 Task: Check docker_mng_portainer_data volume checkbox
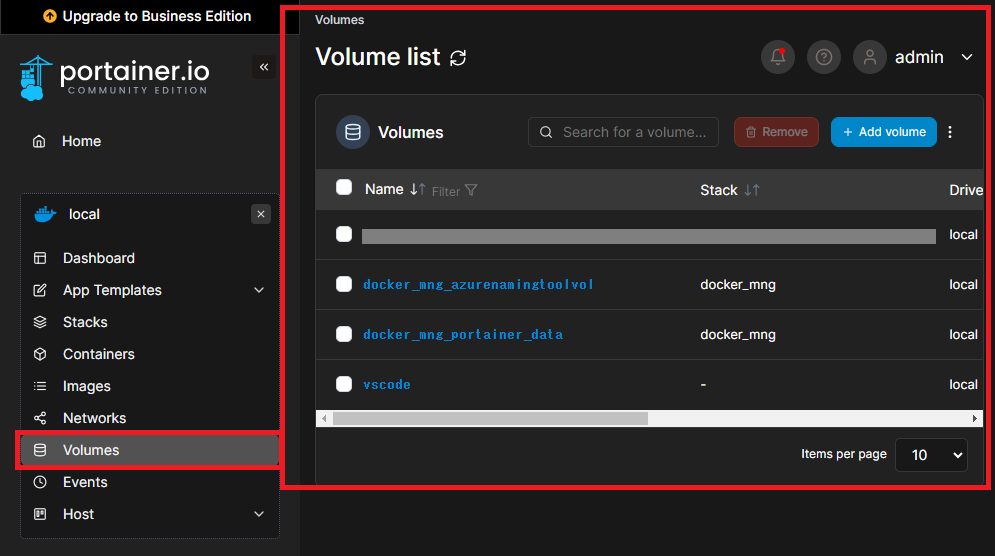click(344, 334)
